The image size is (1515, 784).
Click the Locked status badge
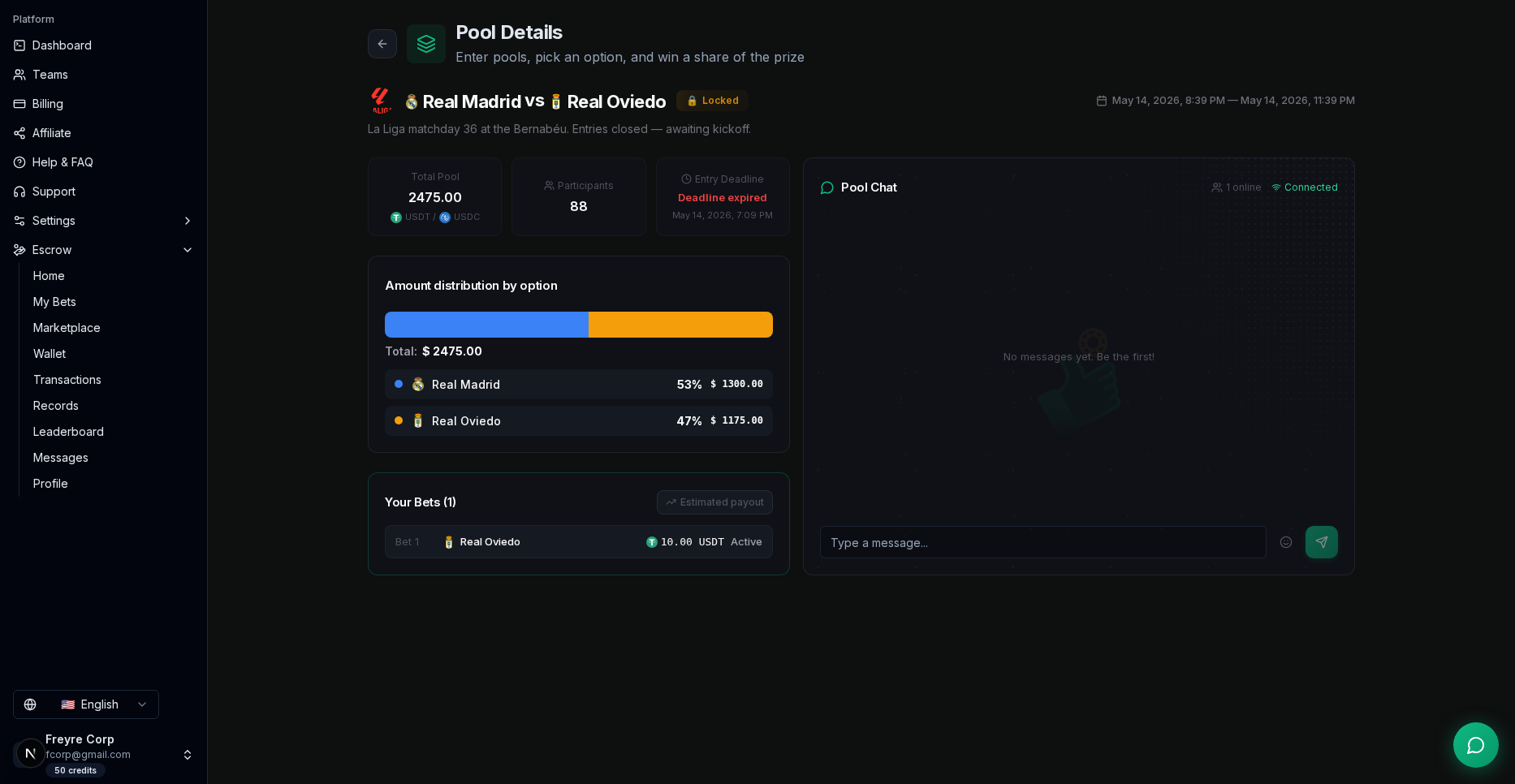[712, 101]
